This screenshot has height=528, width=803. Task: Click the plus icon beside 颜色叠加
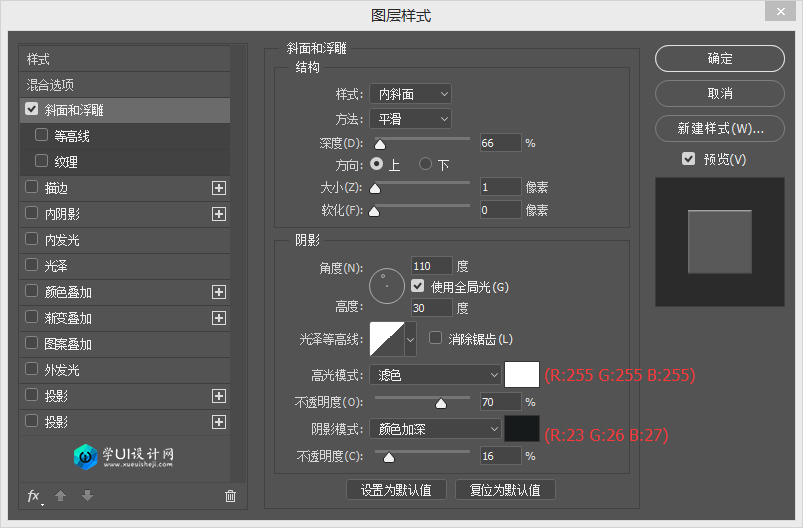pos(219,292)
